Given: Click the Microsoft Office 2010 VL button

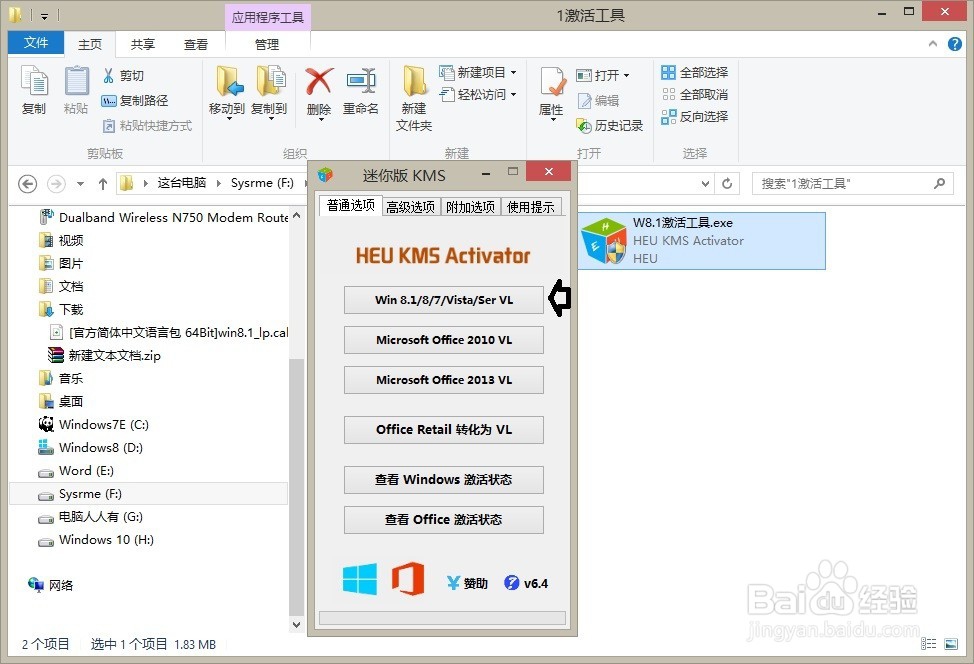Looking at the screenshot, I should (x=444, y=340).
